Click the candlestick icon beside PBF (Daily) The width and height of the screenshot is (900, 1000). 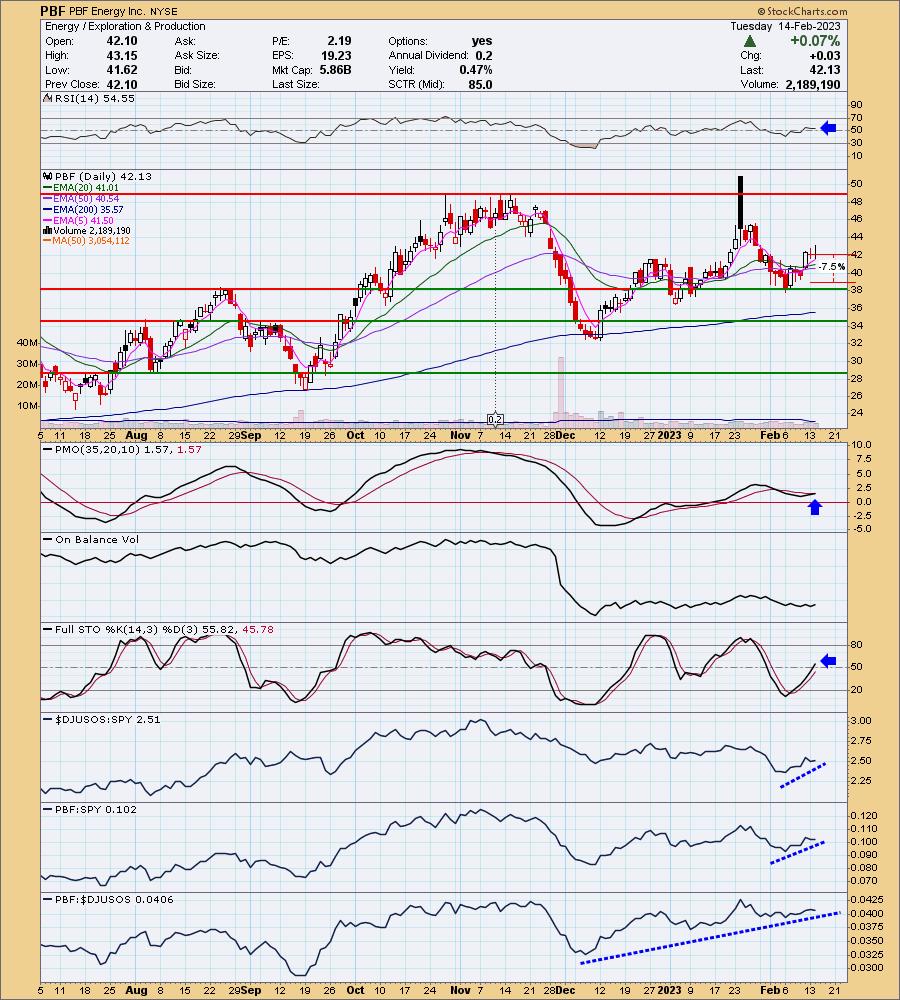[48, 177]
